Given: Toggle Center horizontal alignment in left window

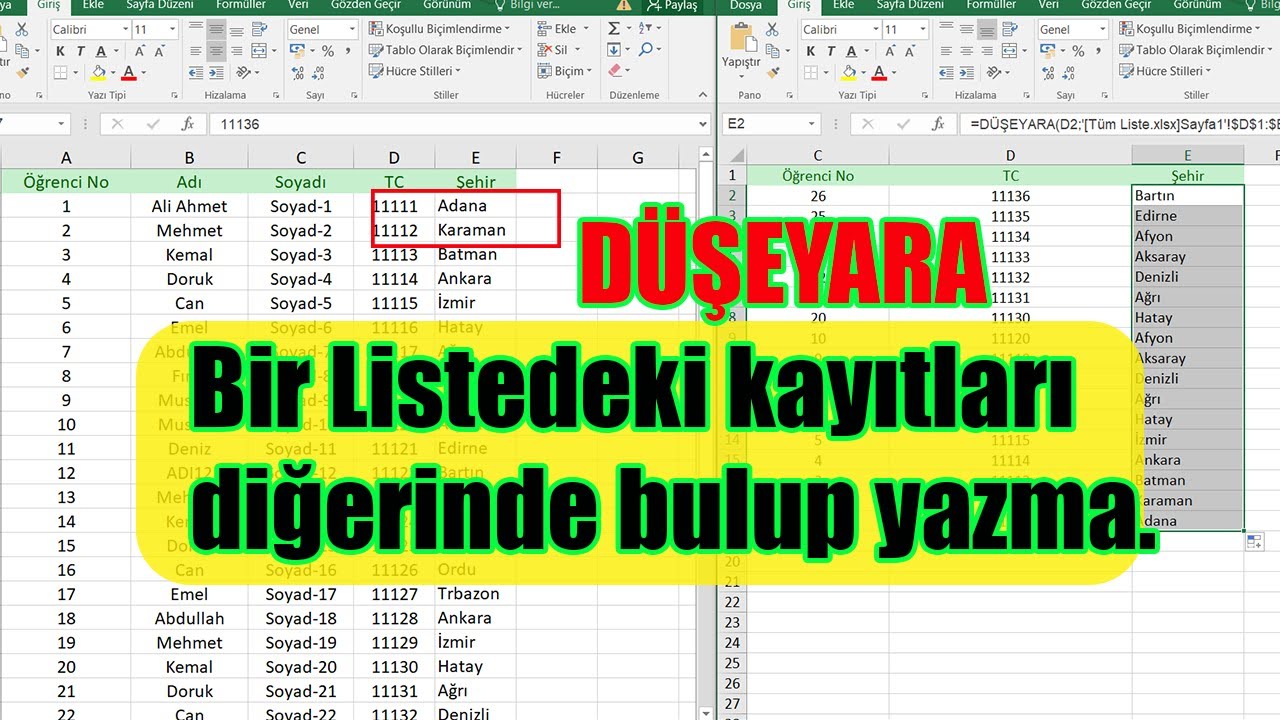Looking at the screenshot, I should [x=217, y=51].
